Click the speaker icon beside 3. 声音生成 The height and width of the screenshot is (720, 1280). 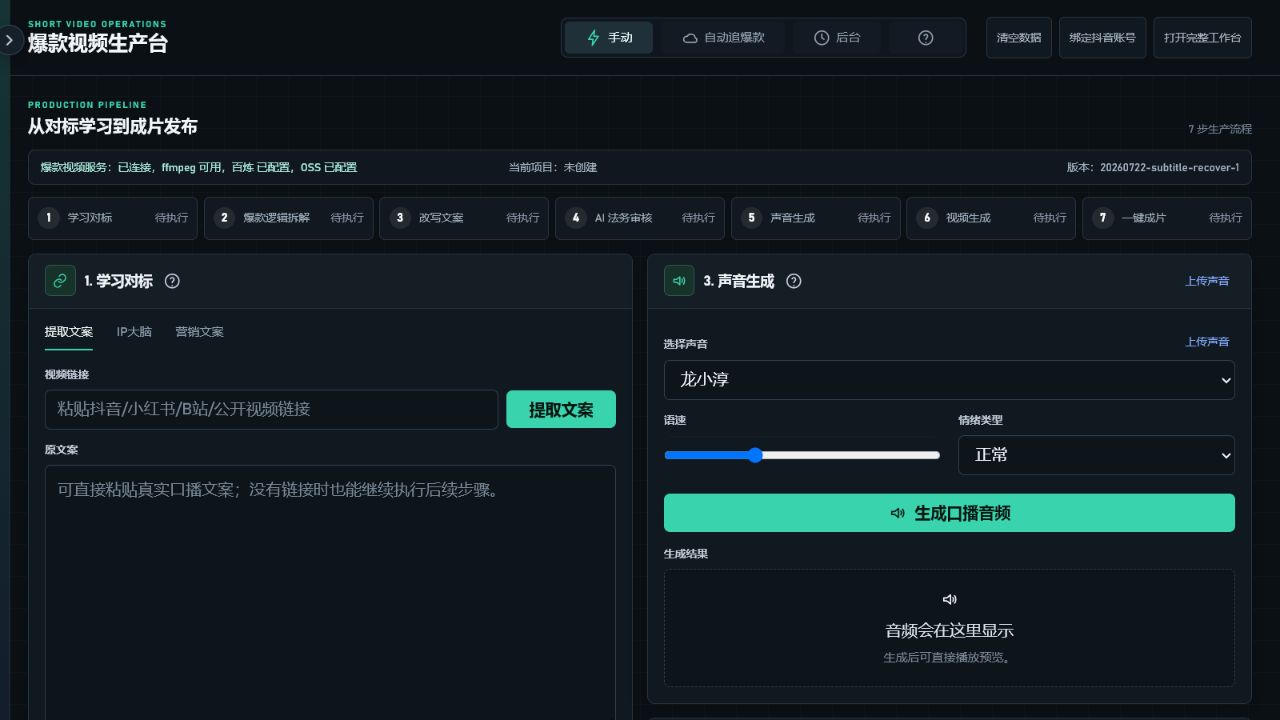[x=679, y=281]
